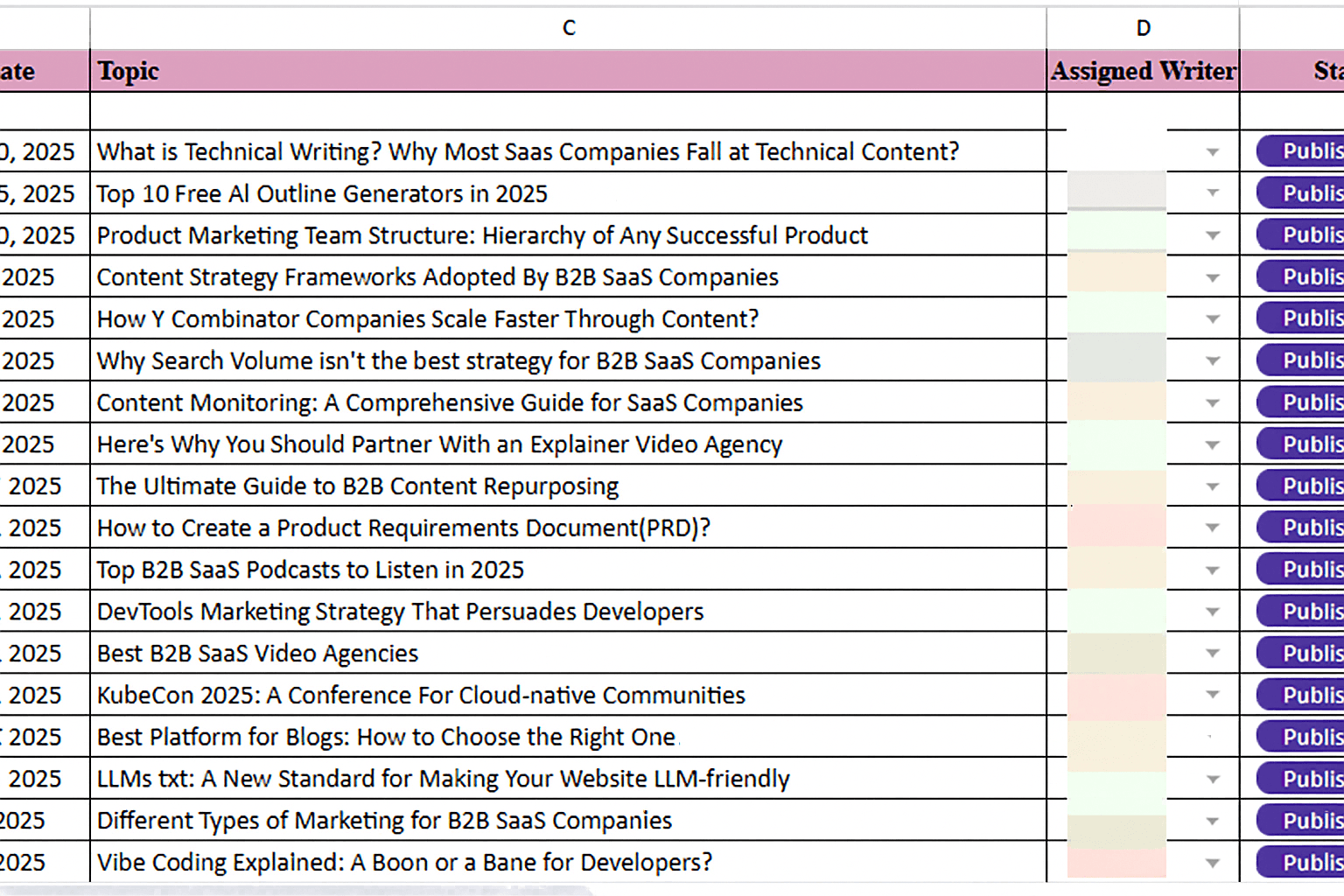Expand writer dropdown for Vibe Coding Explained row
The image size is (1344, 896).
click(x=1213, y=864)
